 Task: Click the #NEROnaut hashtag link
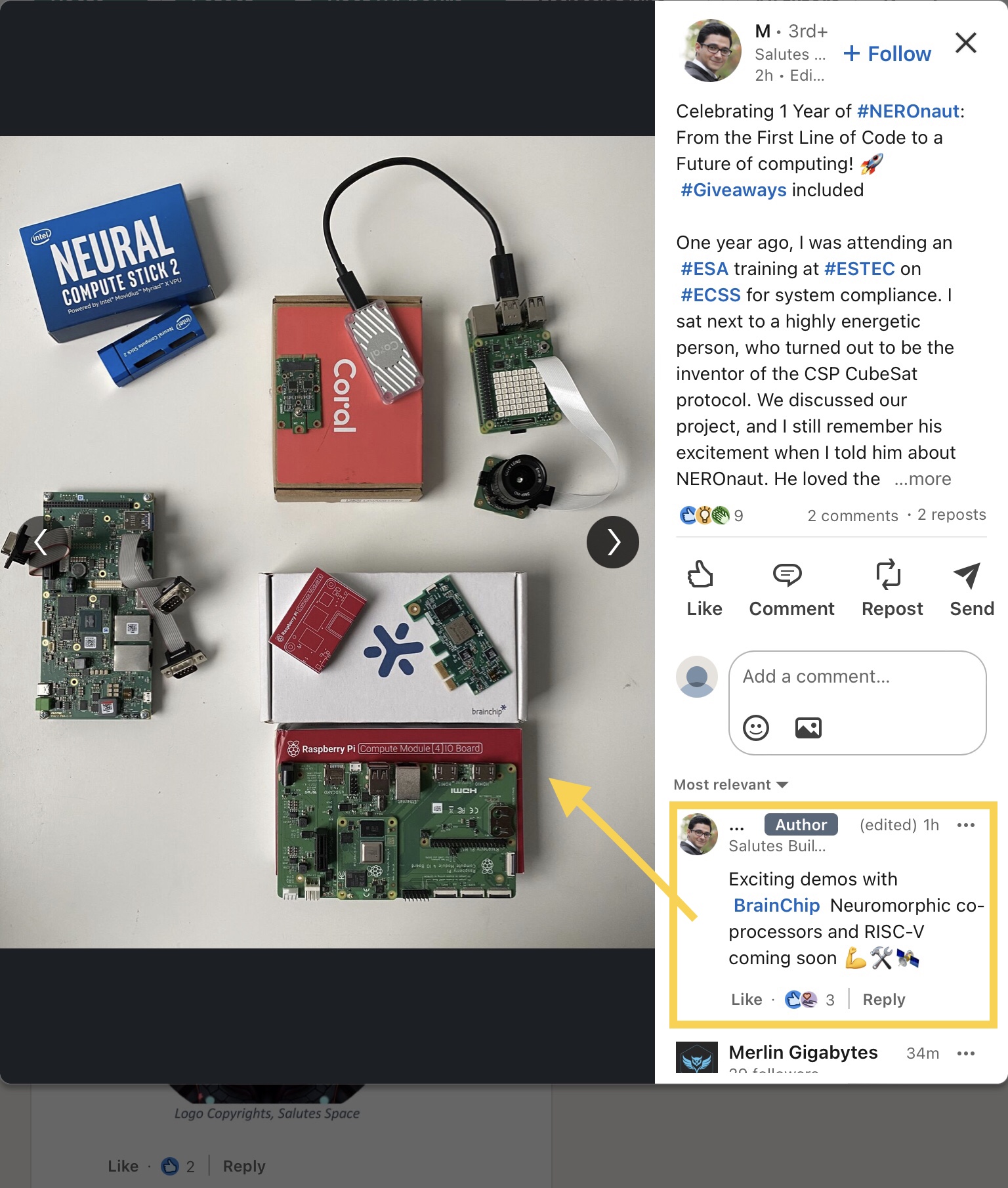click(908, 112)
